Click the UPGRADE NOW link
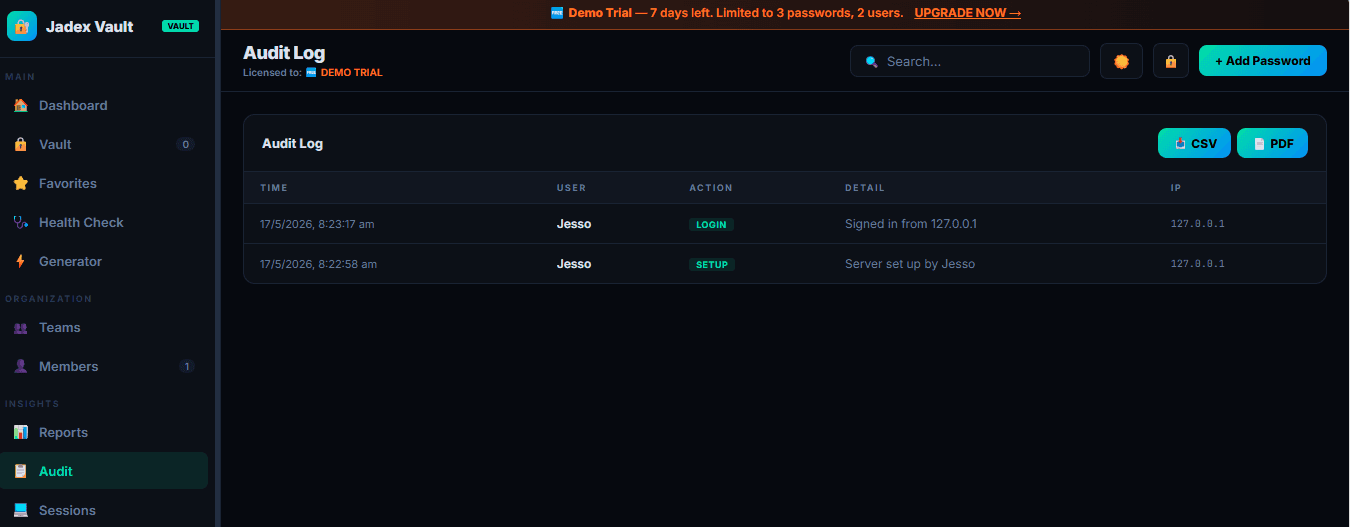 click(x=967, y=13)
